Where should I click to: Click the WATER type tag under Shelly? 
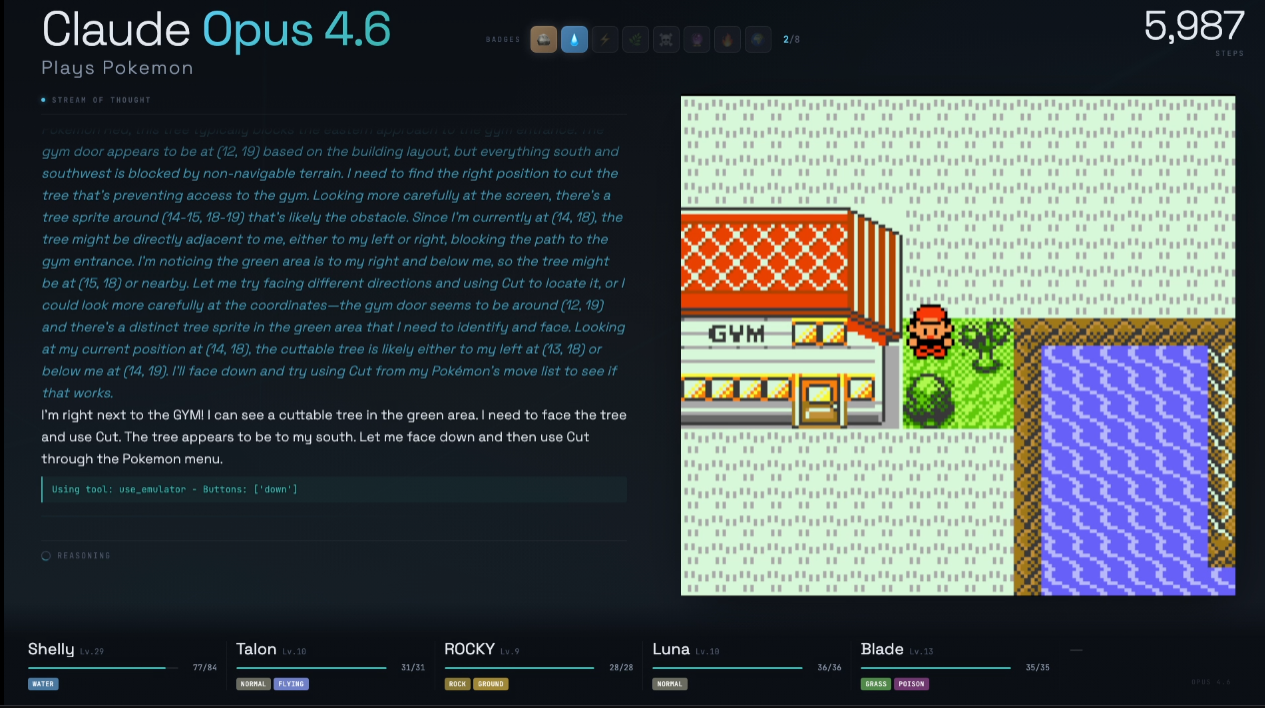[43, 684]
